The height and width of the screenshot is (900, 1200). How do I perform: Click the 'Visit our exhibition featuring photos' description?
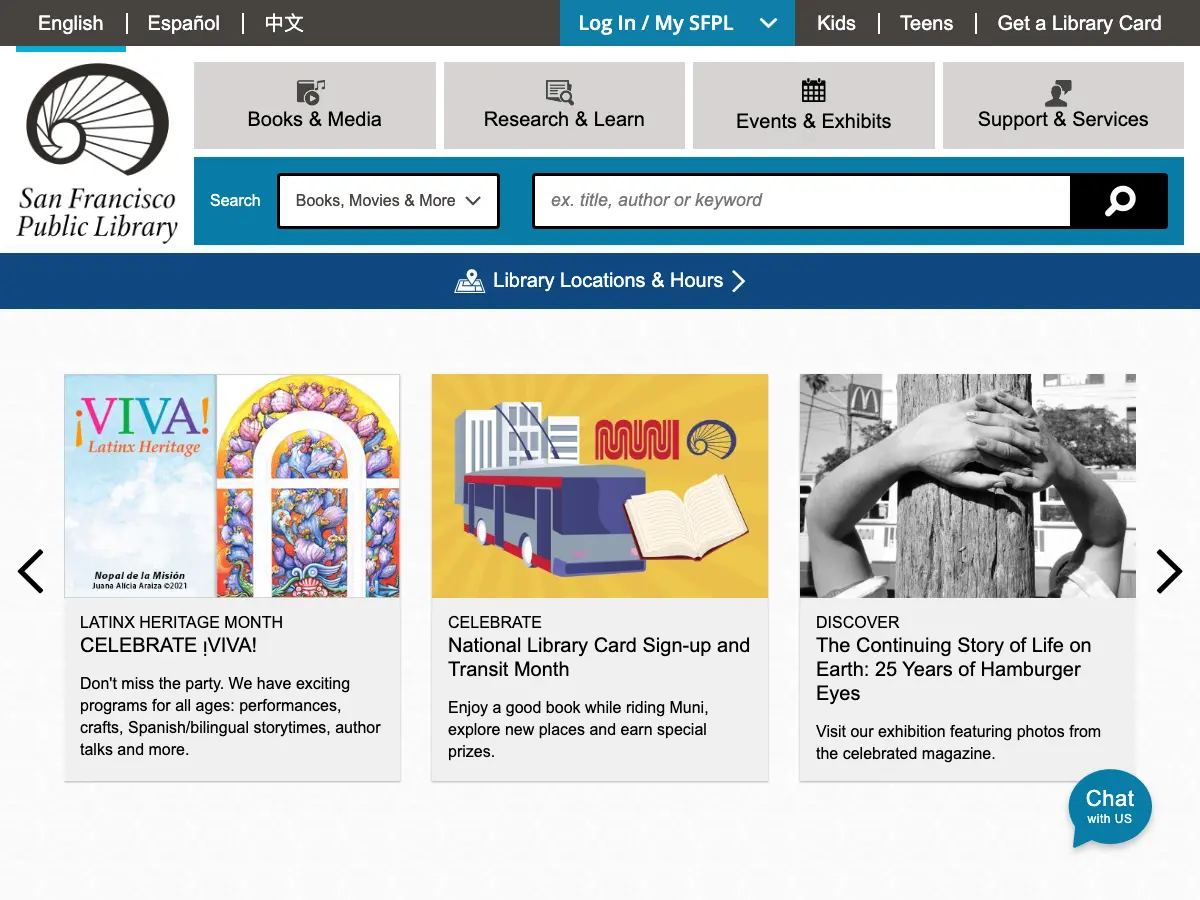958,743
